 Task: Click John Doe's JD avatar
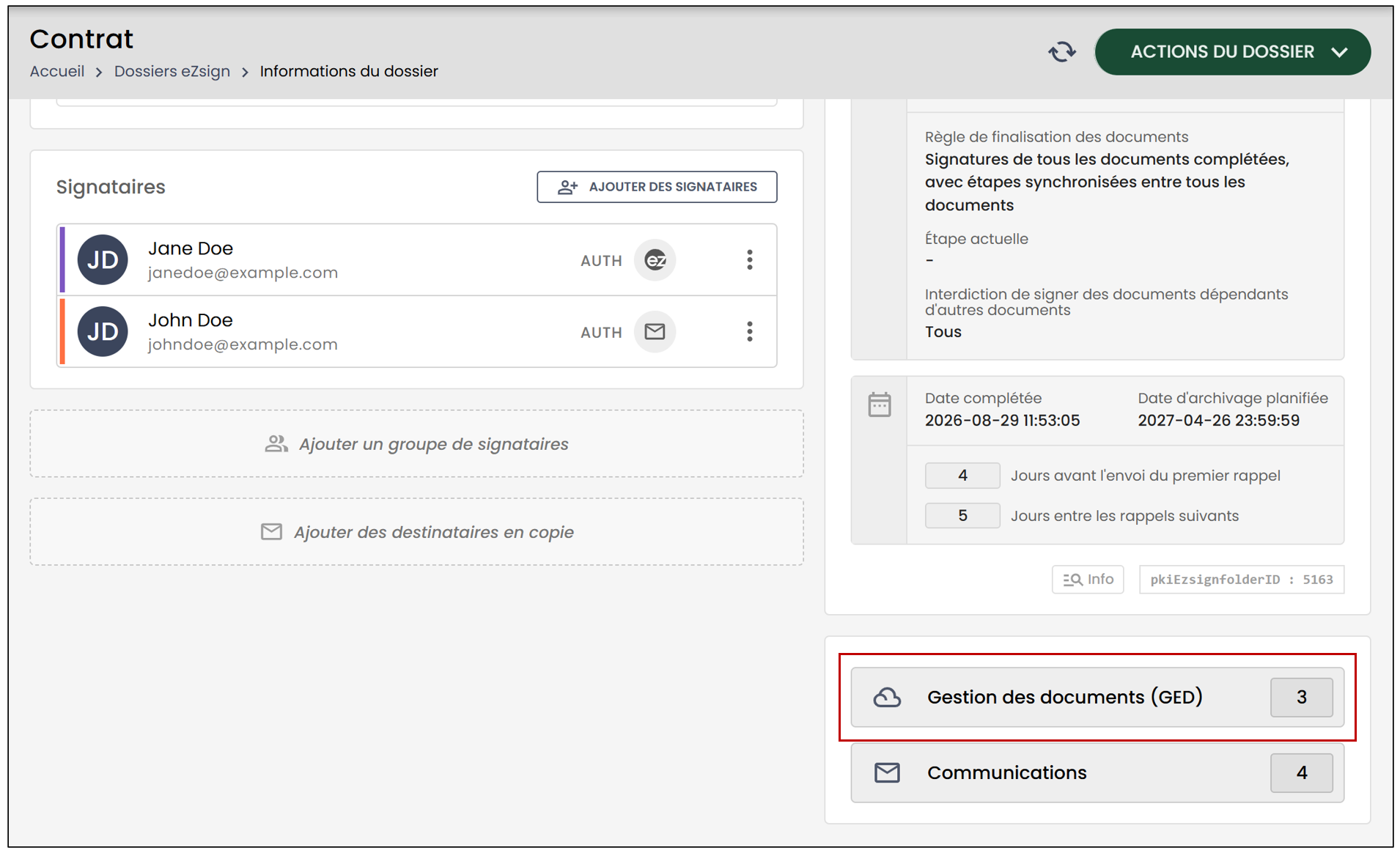coord(103,332)
